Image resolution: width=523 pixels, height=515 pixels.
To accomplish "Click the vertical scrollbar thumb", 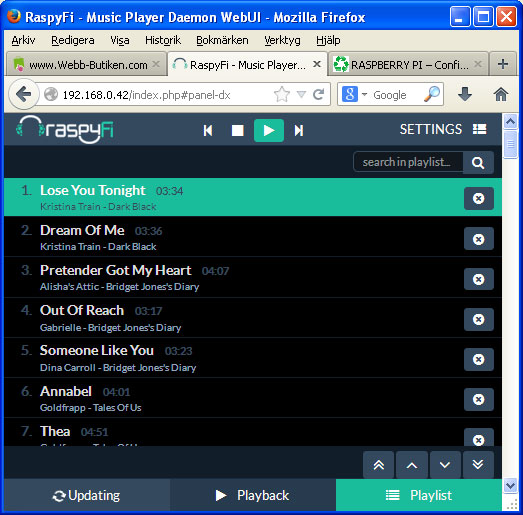I will (x=510, y=145).
